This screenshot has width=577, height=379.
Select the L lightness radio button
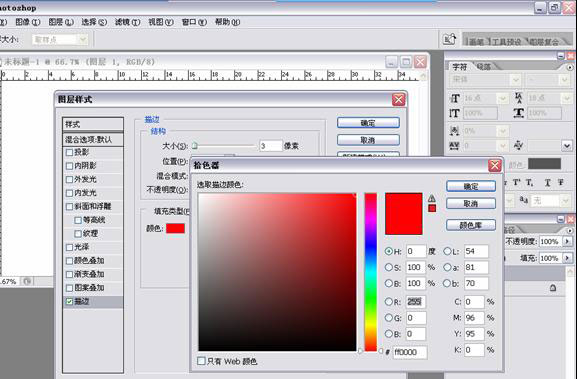[447, 251]
